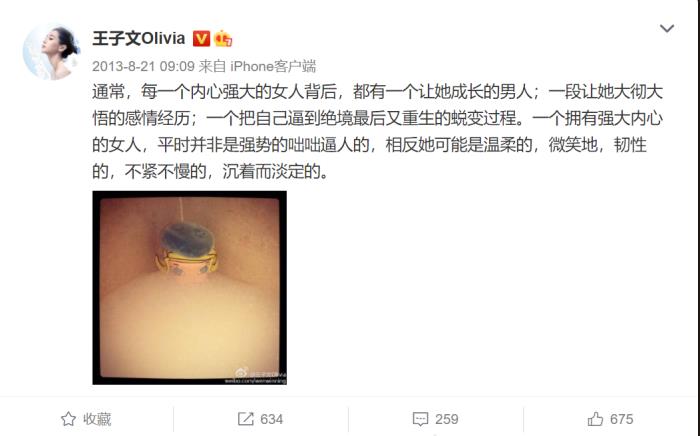This screenshot has width=700, height=436.
Task: Click the post text starting with 通常
Action: 377,132
